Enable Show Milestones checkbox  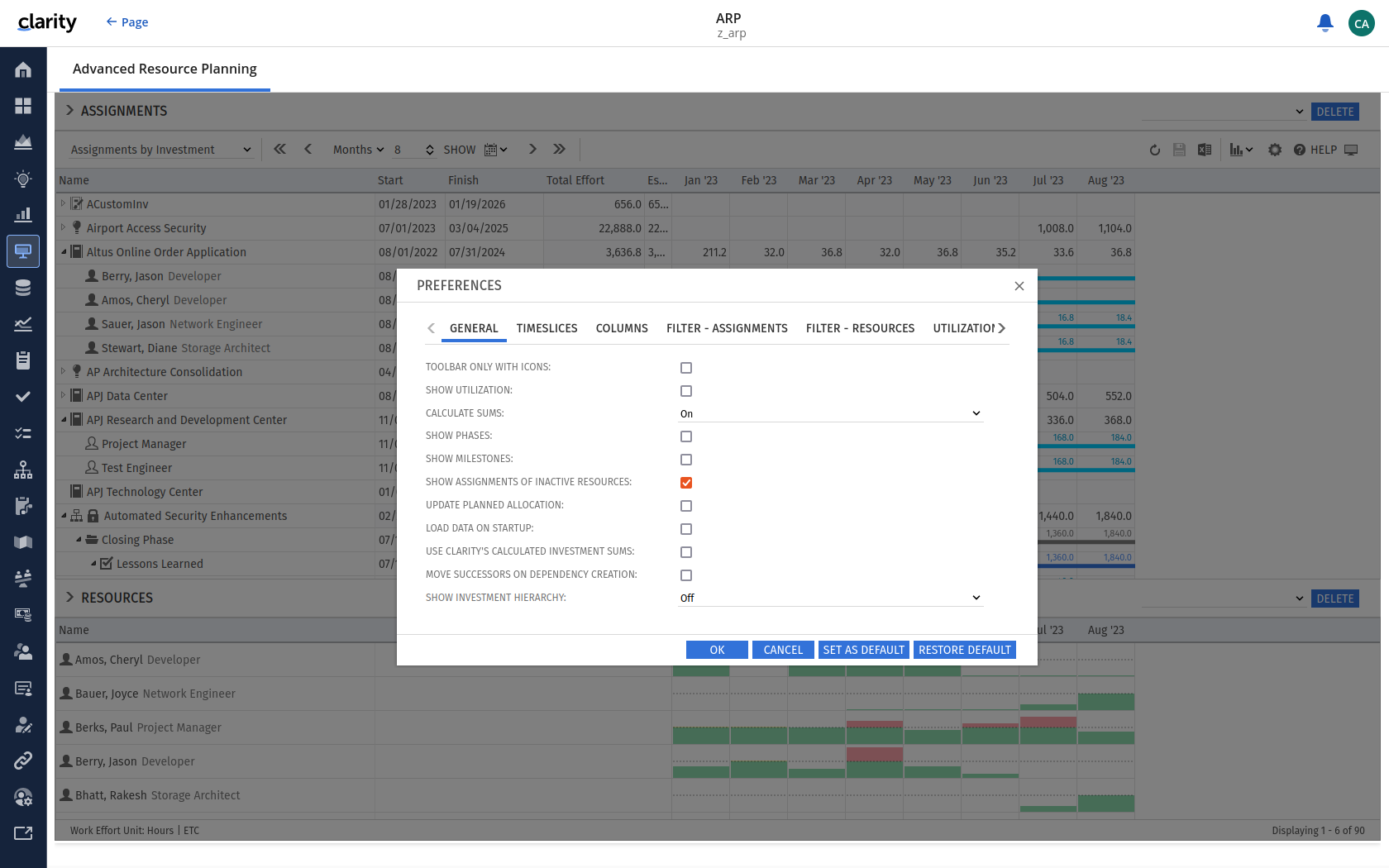coord(686,460)
